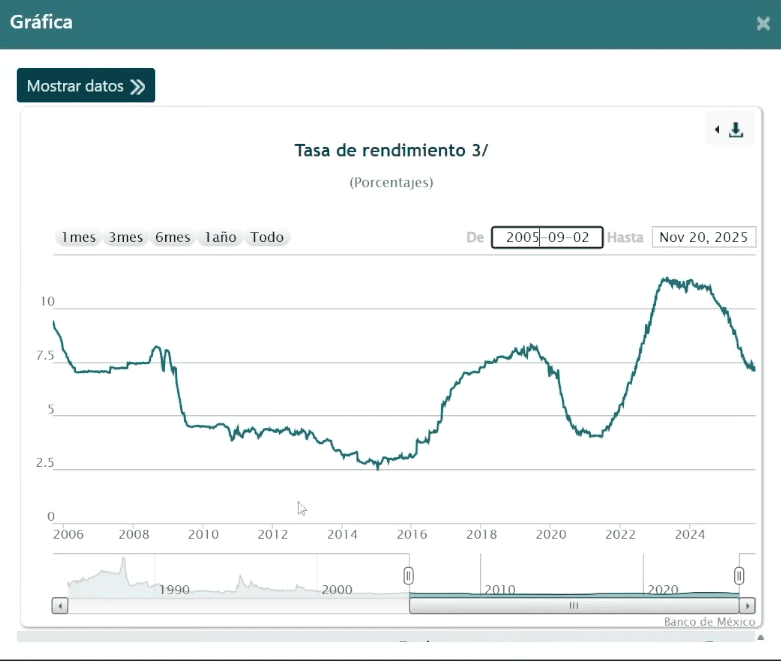Viewport: 781px width, 661px height.
Task: Click the horizontal scrollbar thumb
Action: (573, 606)
